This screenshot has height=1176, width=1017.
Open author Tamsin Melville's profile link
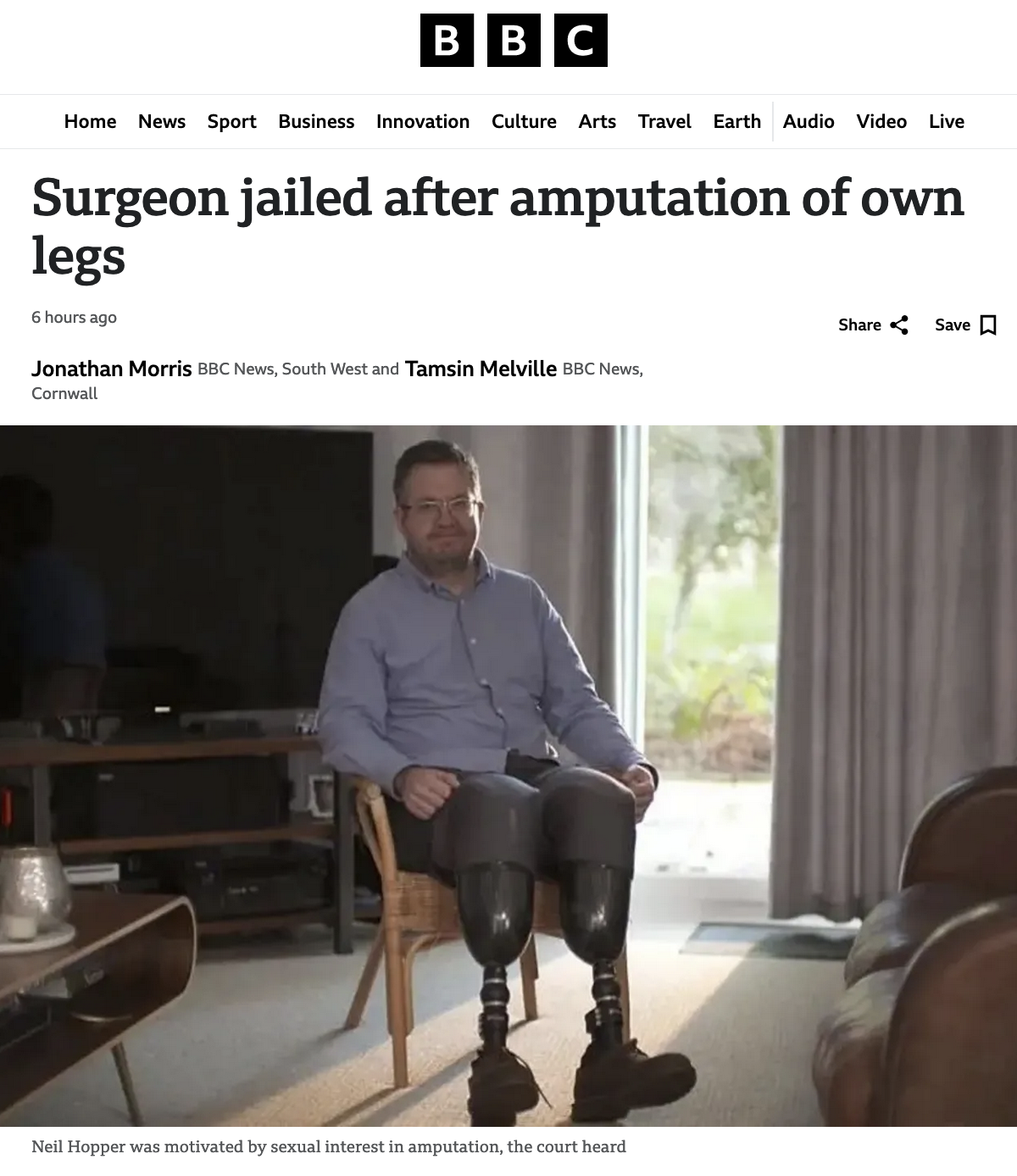click(481, 369)
